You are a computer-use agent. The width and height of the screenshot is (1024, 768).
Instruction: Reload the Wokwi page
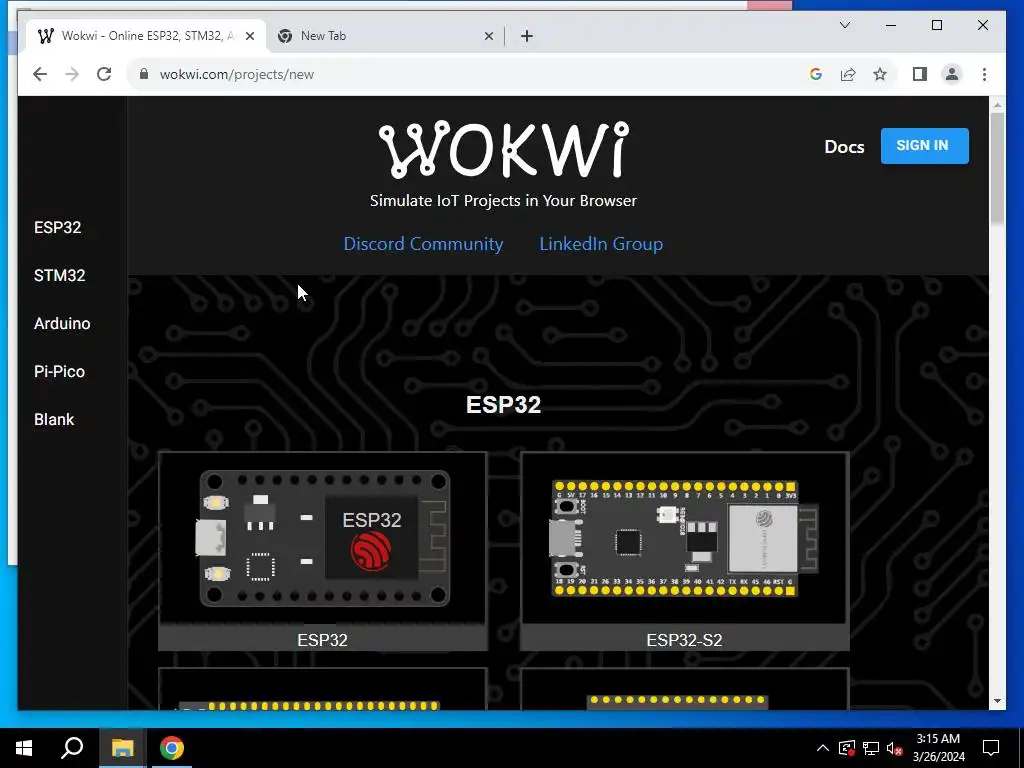pyautogui.click(x=104, y=74)
